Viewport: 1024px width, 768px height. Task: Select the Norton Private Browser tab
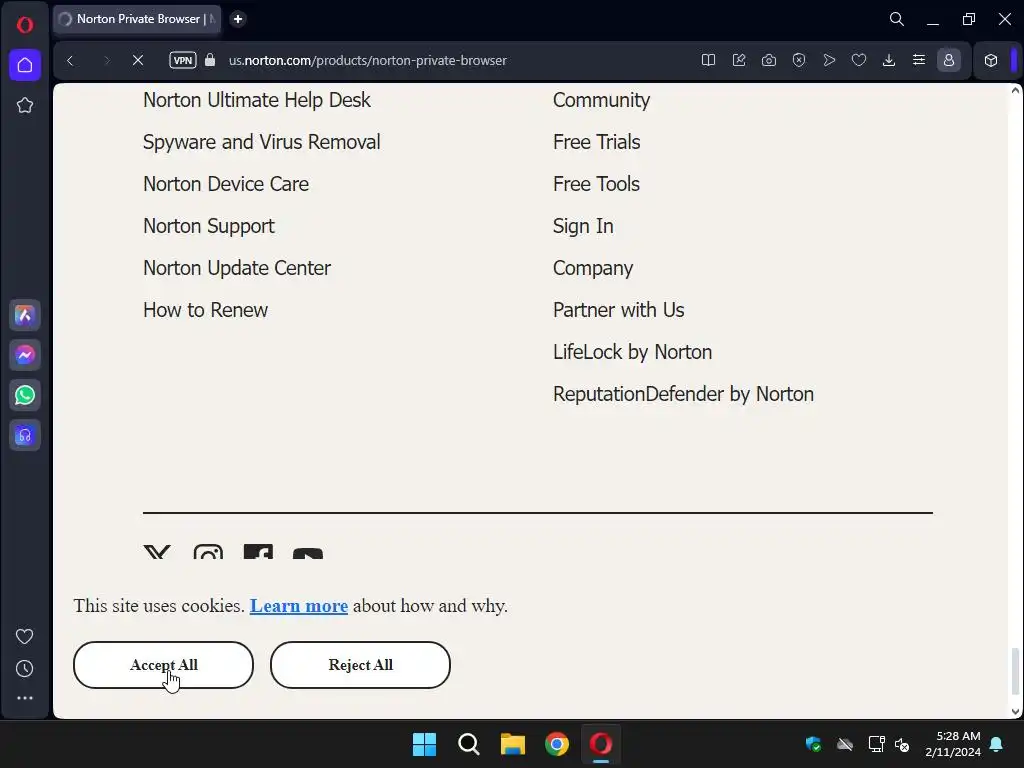(137, 19)
